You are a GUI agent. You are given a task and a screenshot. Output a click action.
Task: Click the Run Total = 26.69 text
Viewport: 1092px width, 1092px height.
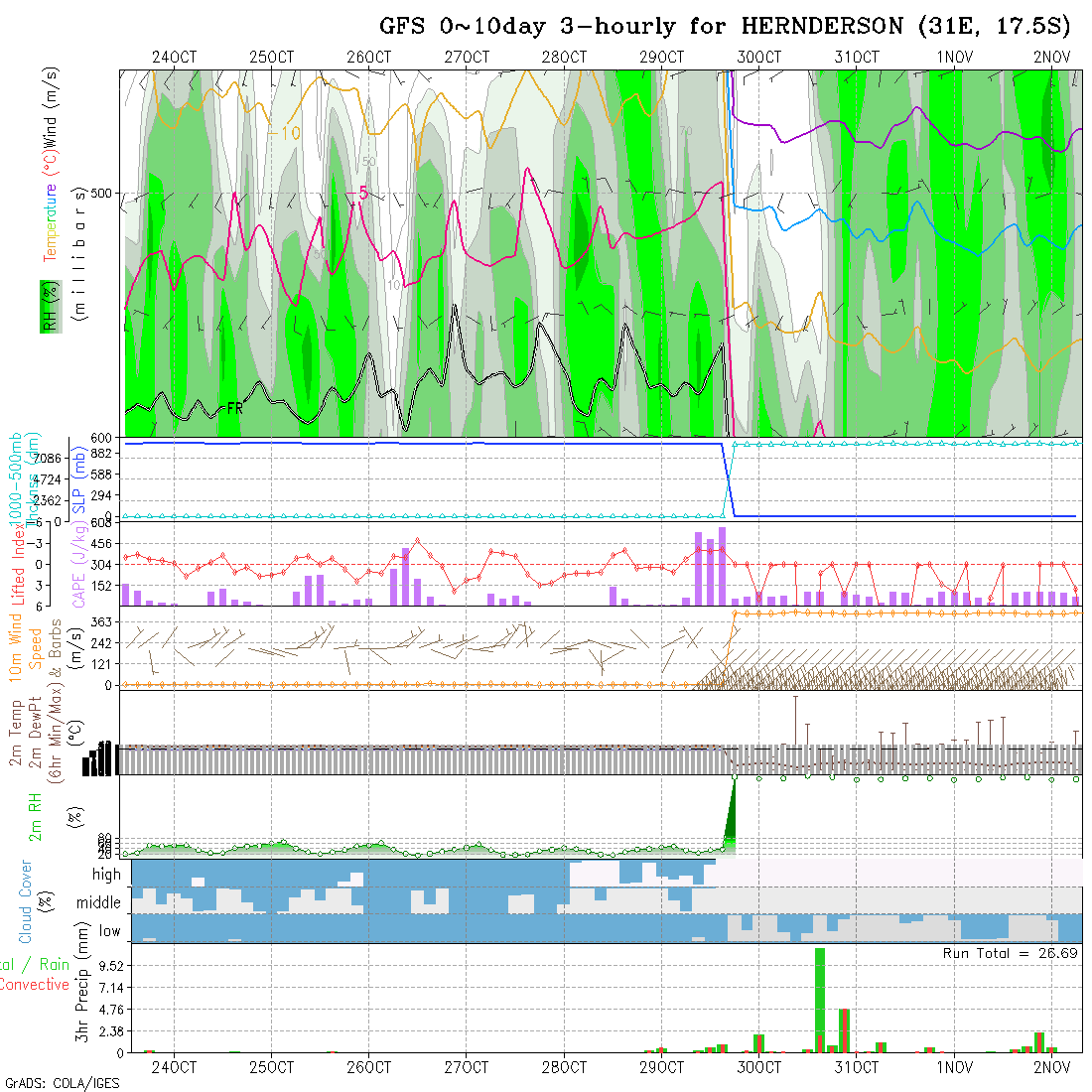pyautogui.click(x=1010, y=953)
